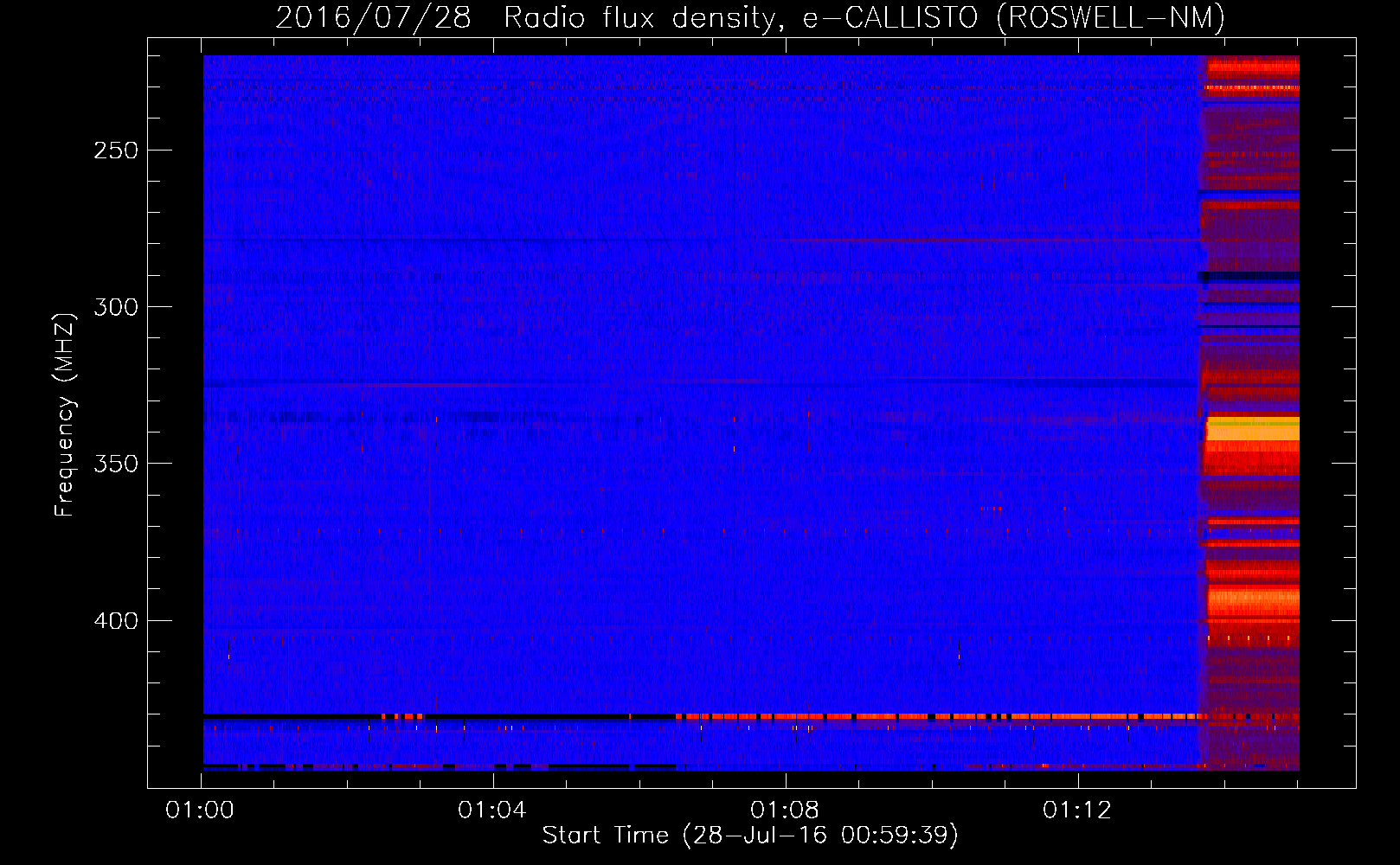Image resolution: width=1400 pixels, height=865 pixels.
Task: Click the plot title '2016/07/28 Radio flux density'
Action: click(x=525, y=18)
